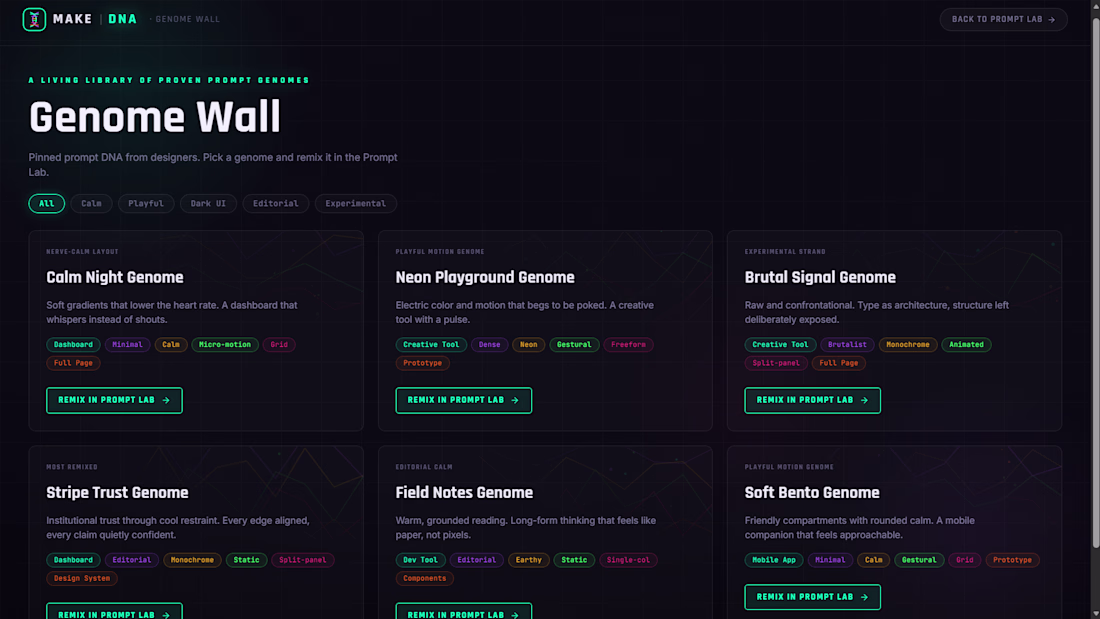Click Gestural tag on Neon Playground card
Viewport: 1100px width, 619px height.
574,345
